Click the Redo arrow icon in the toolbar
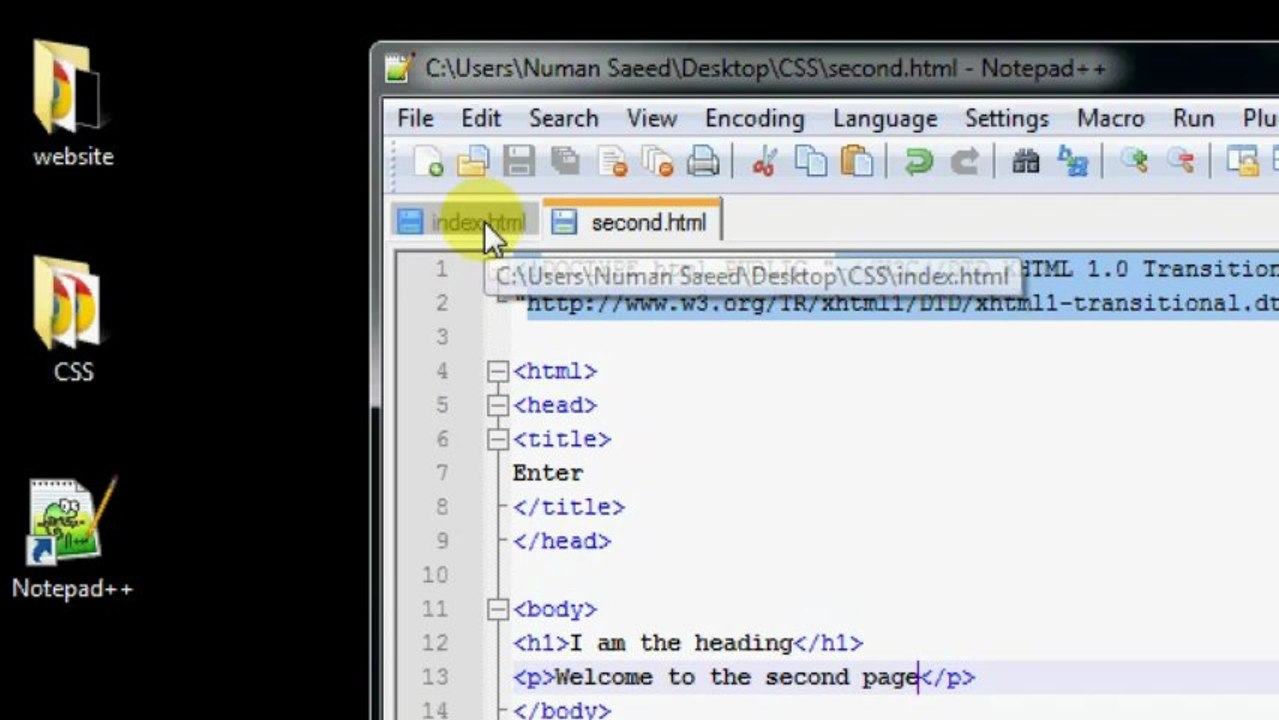The width and height of the screenshot is (1279, 720). coord(964,161)
